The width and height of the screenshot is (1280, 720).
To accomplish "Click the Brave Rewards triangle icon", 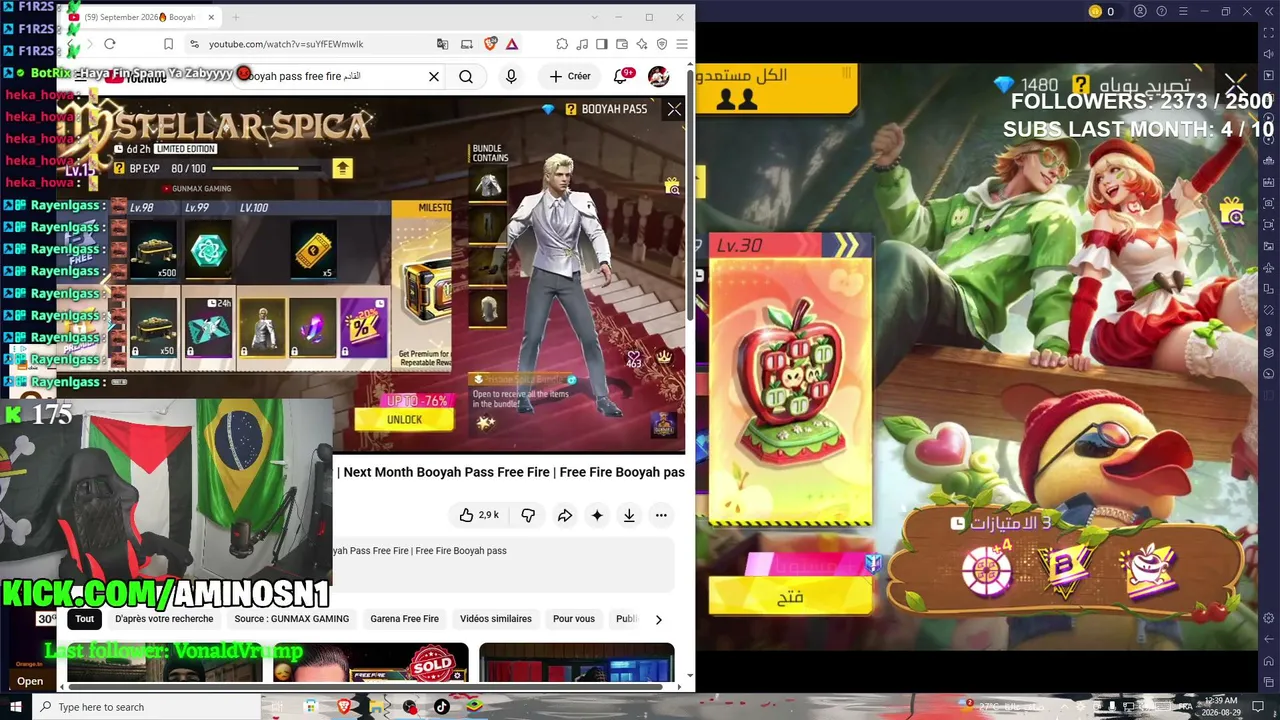I will 512,44.
